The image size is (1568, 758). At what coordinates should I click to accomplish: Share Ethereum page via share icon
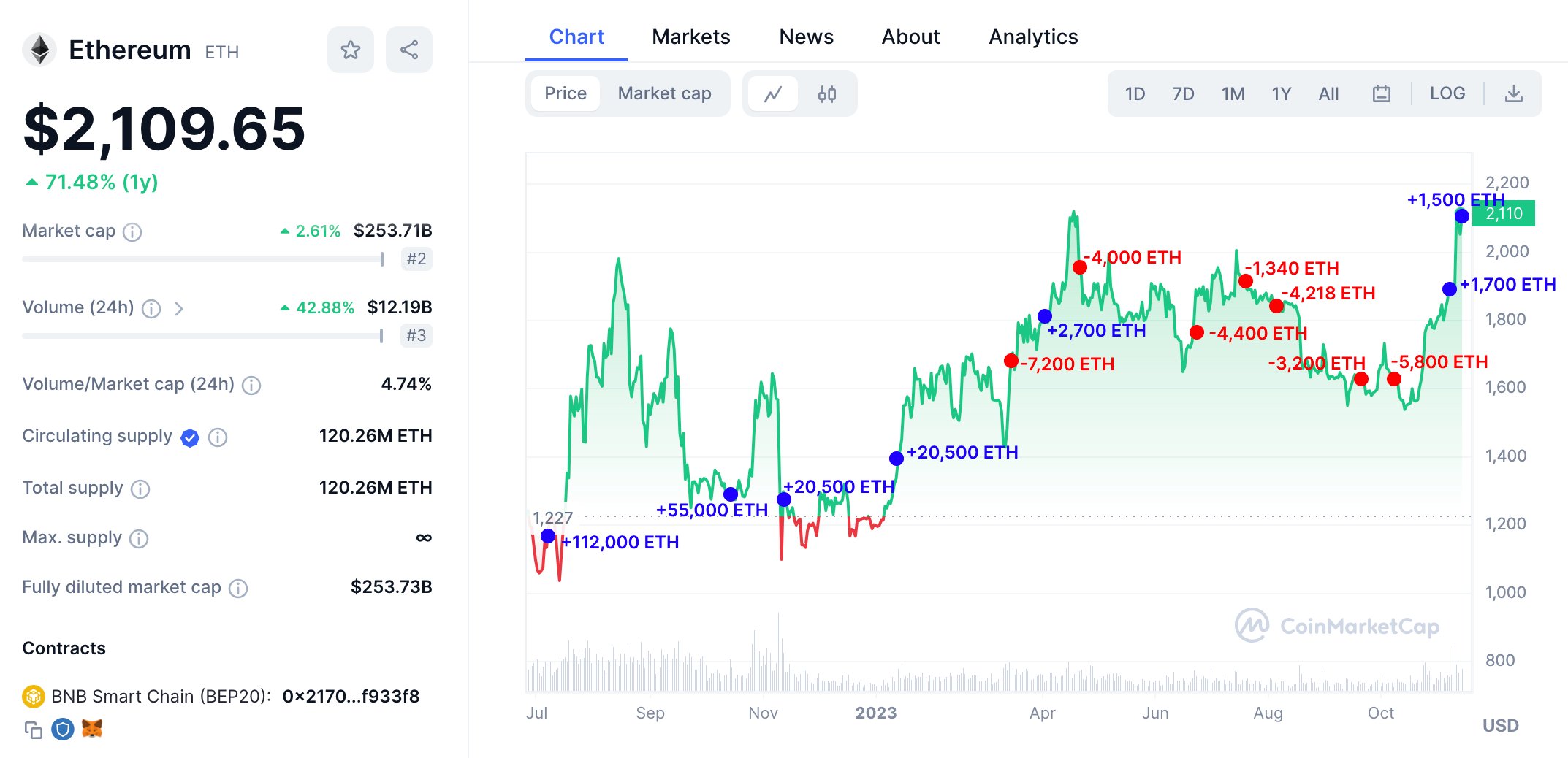pos(409,50)
